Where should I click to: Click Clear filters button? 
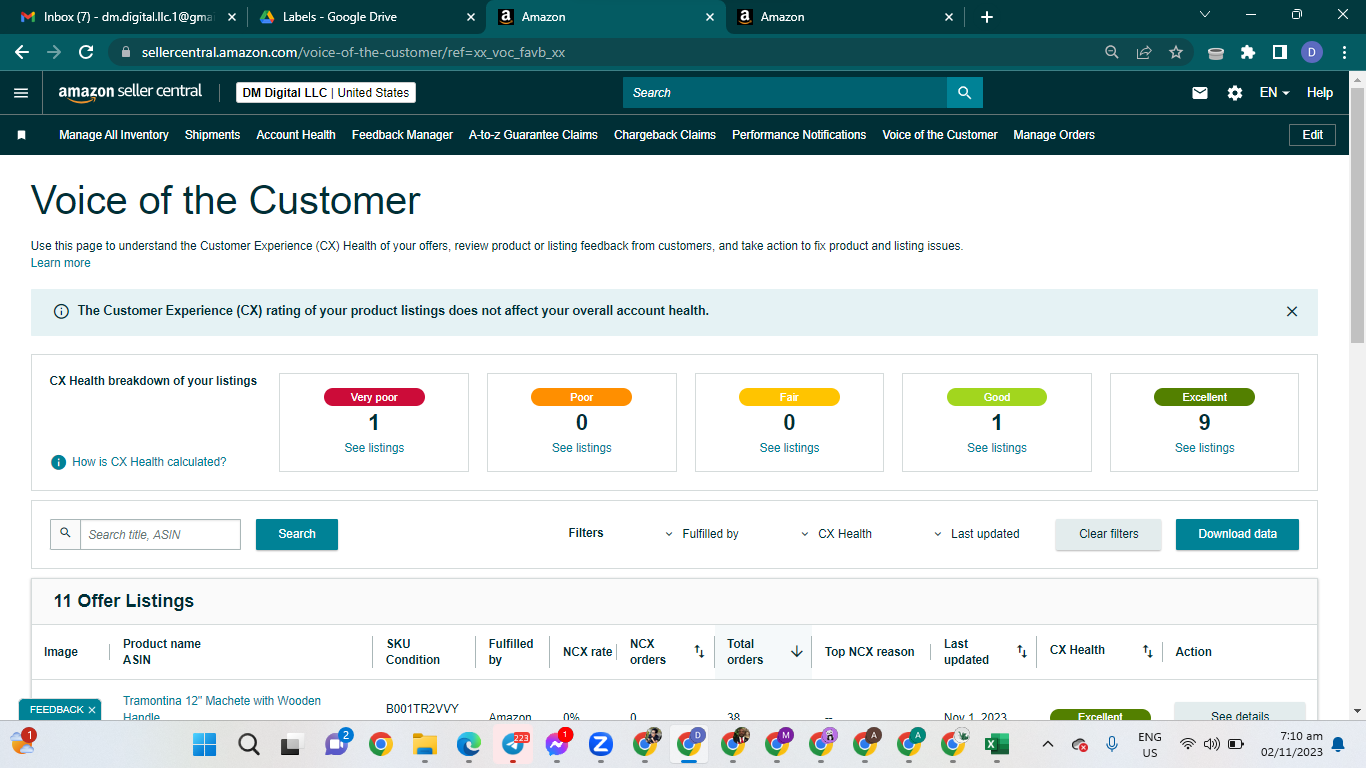pos(1108,534)
